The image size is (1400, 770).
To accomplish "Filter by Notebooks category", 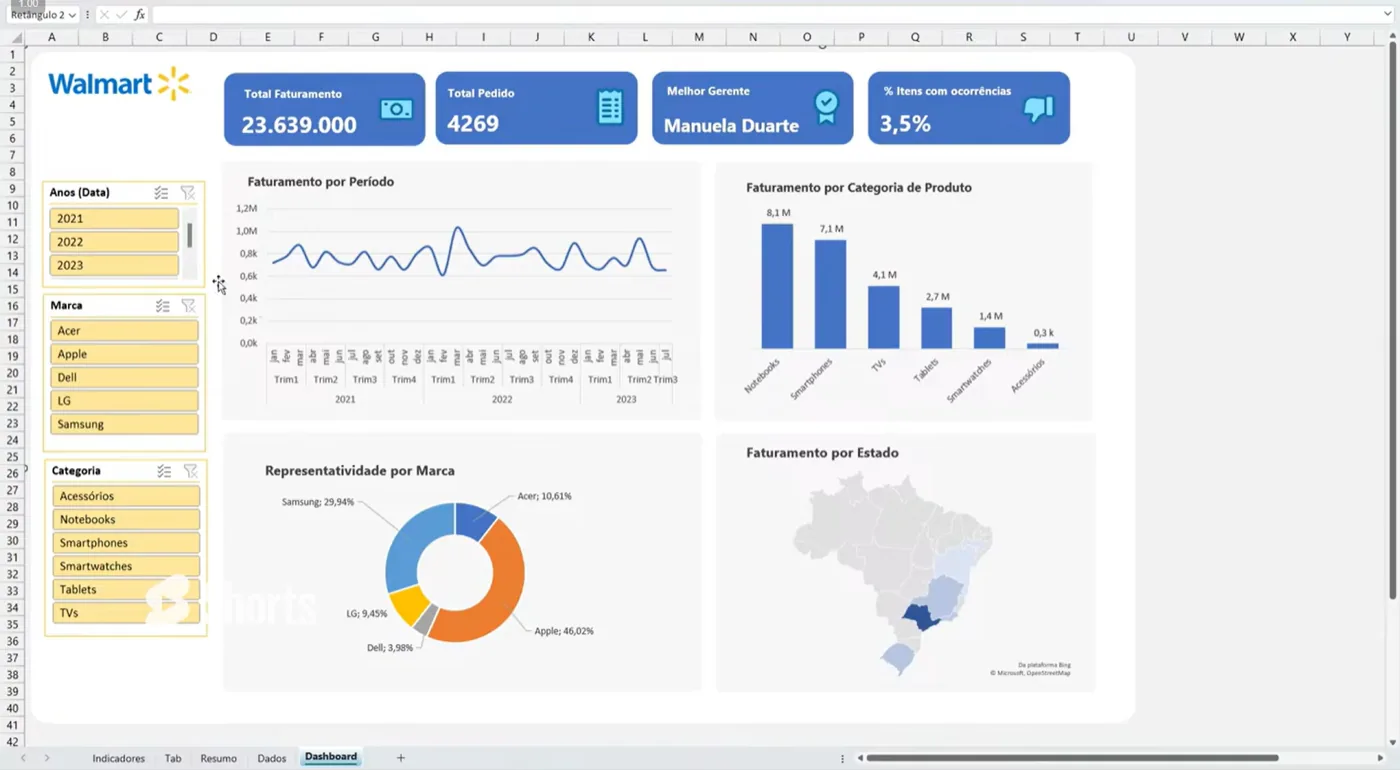I will coord(126,519).
